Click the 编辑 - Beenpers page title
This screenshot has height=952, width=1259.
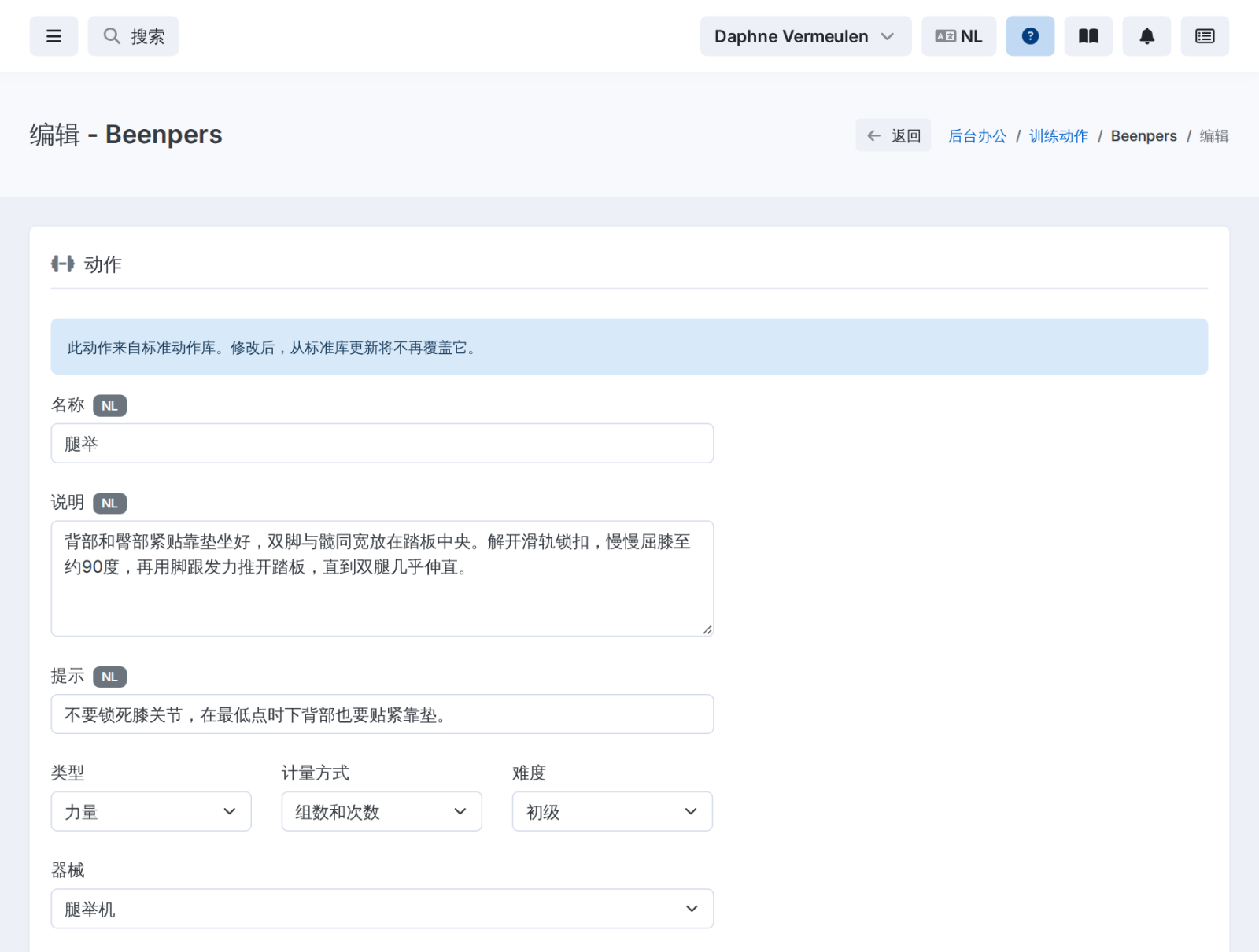pos(126,135)
